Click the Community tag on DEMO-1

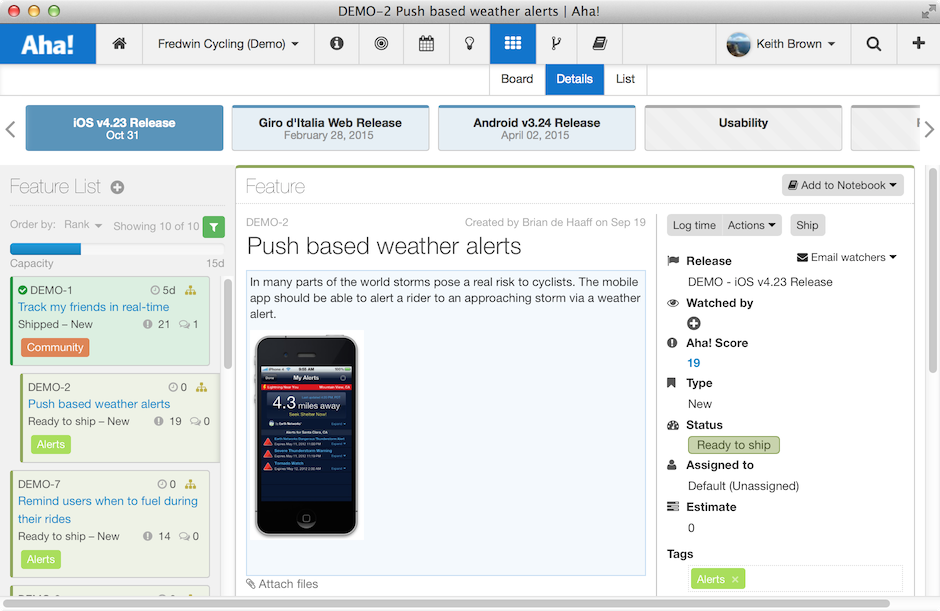(55, 347)
